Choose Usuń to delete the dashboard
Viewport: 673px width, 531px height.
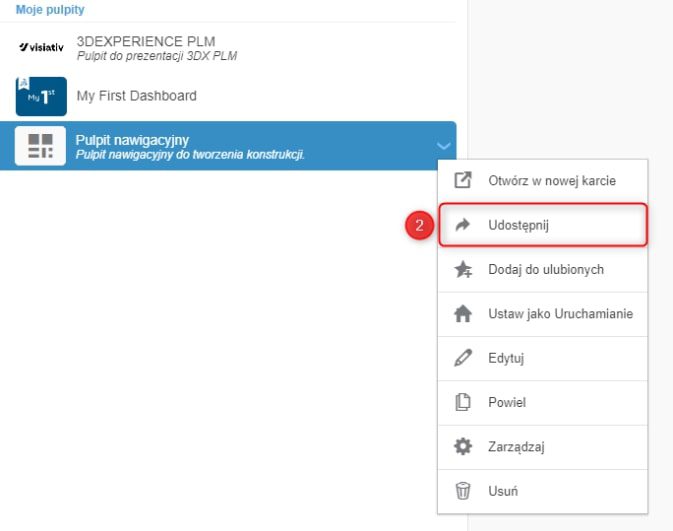(x=543, y=491)
